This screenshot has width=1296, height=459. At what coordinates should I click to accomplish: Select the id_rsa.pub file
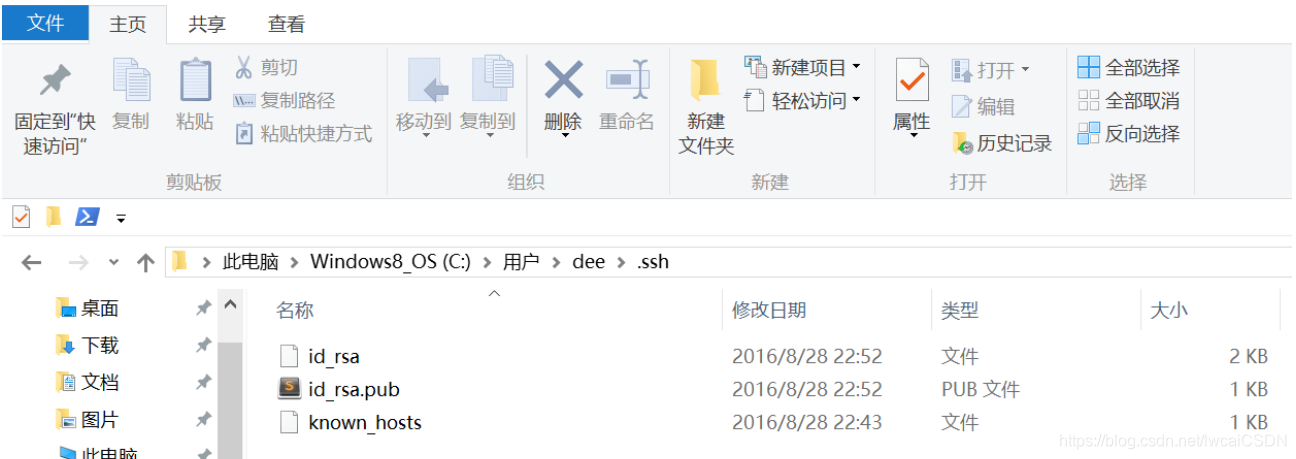point(354,389)
